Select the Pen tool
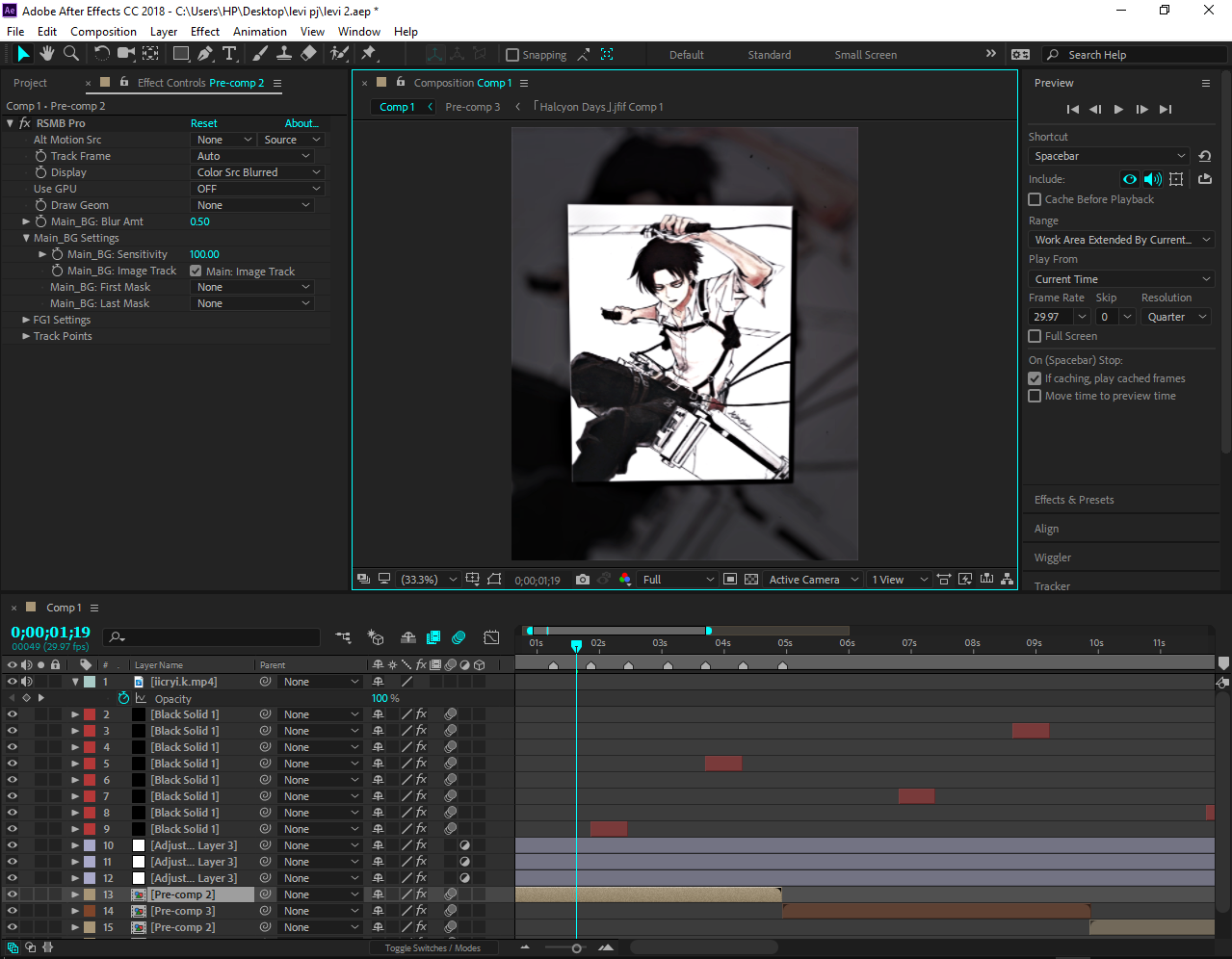Screen dimensions: 1232x959 click(204, 54)
